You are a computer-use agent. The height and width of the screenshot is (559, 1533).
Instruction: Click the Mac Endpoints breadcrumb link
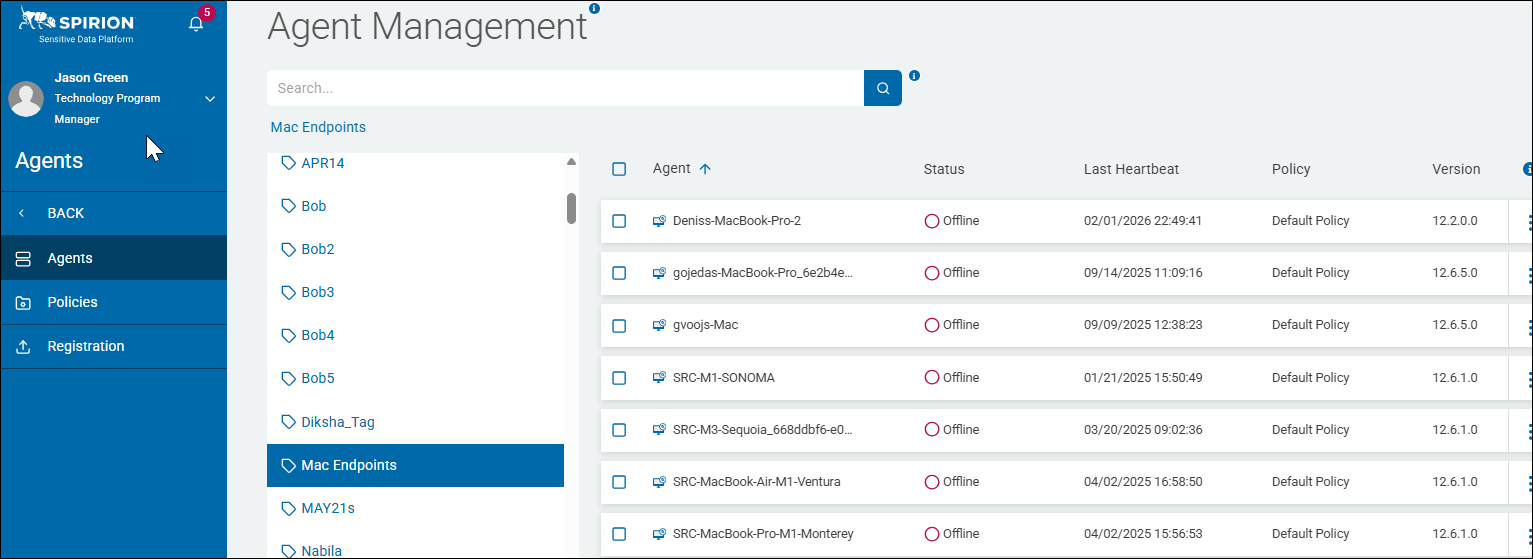pyautogui.click(x=318, y=127)
